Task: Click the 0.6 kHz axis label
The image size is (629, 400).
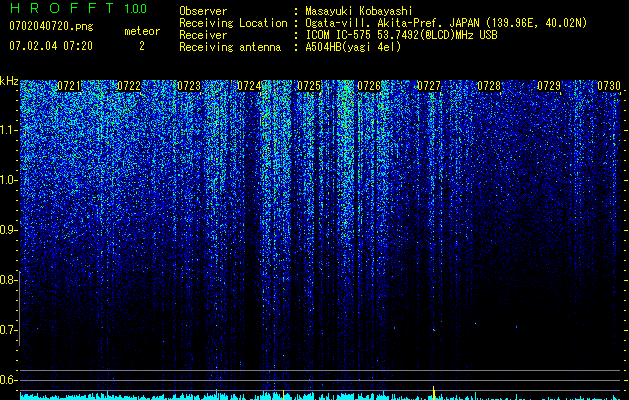Action: [x=7, y=380]
